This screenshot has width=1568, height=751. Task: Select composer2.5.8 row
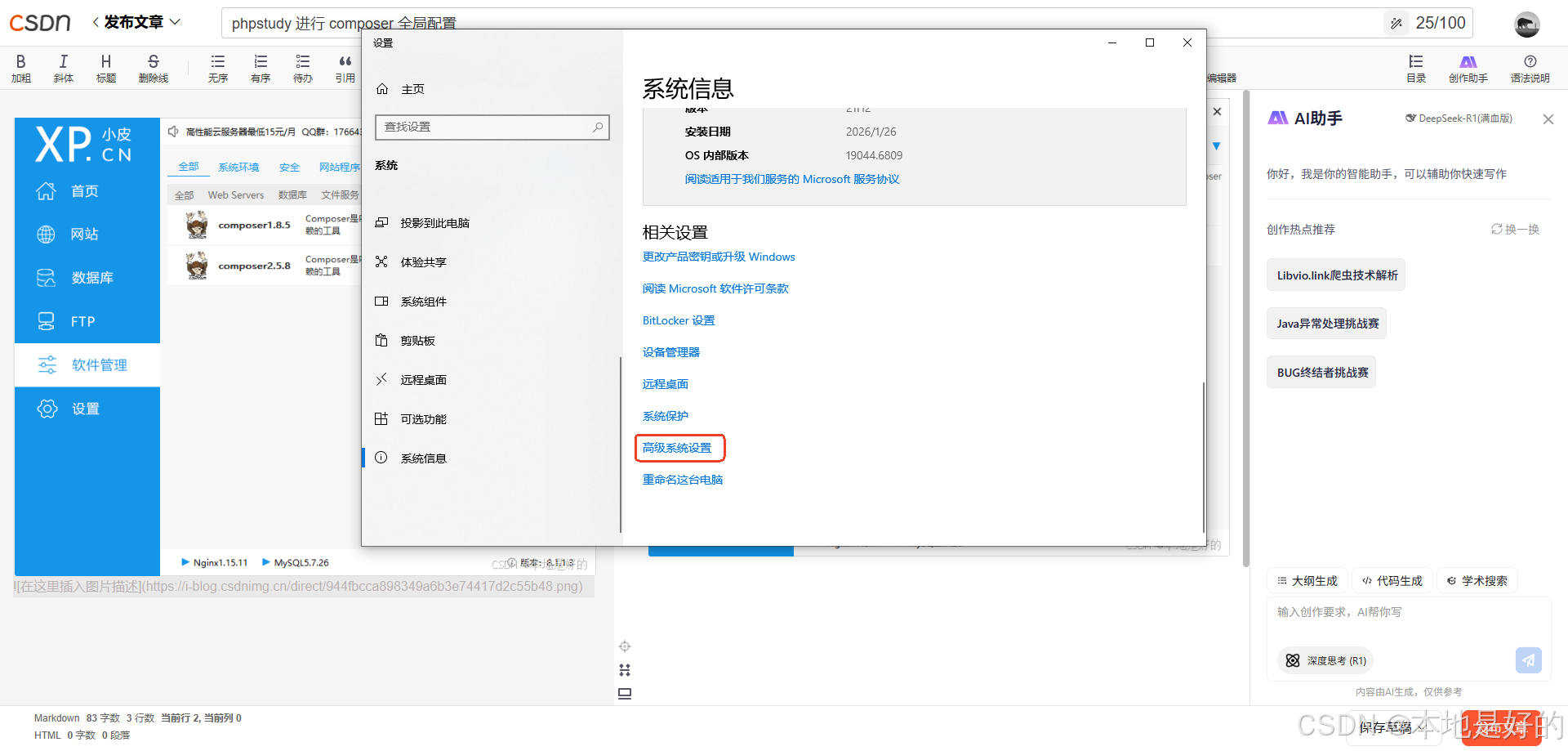pos(265,266)
